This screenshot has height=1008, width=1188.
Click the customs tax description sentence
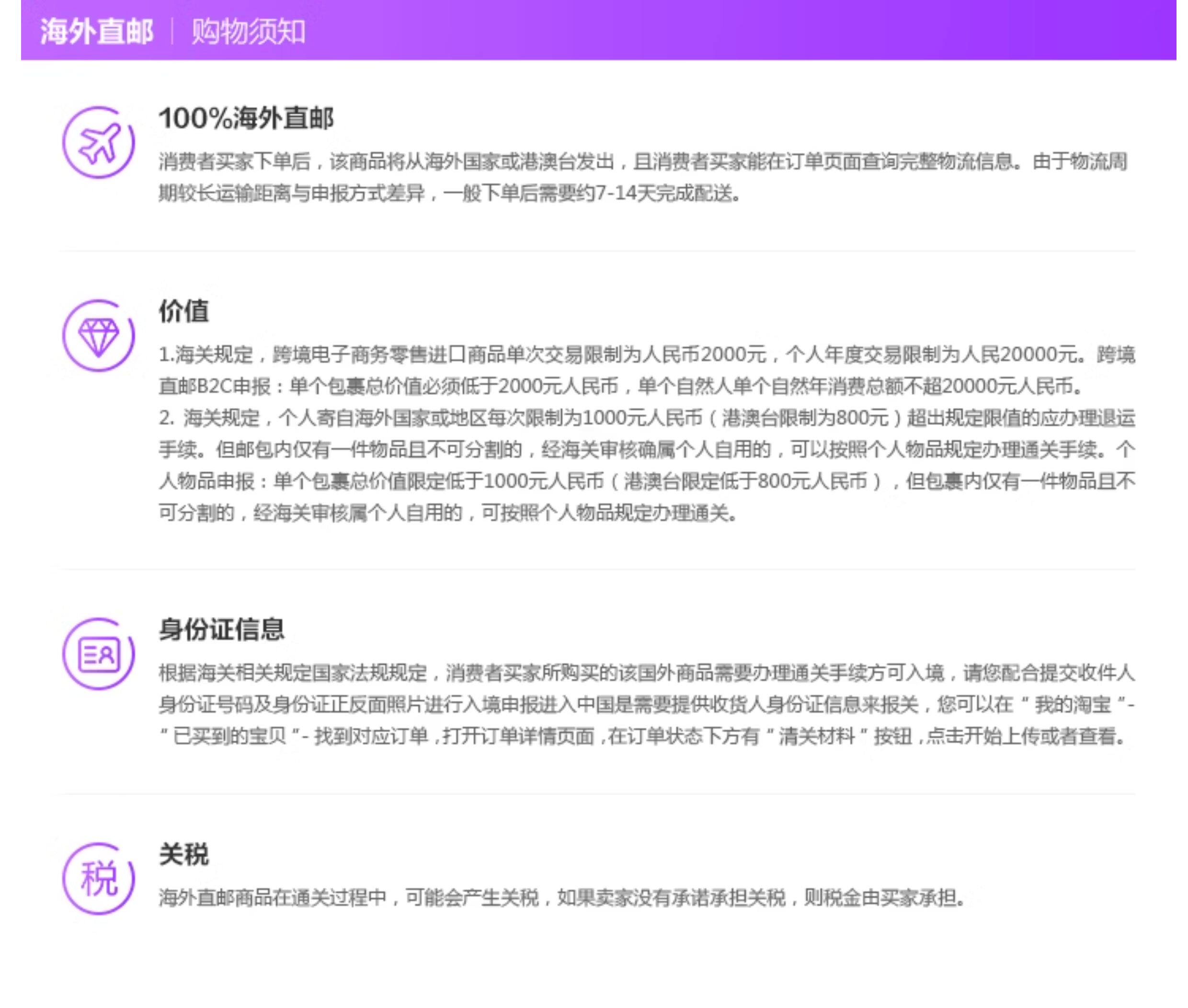point(562,898)
